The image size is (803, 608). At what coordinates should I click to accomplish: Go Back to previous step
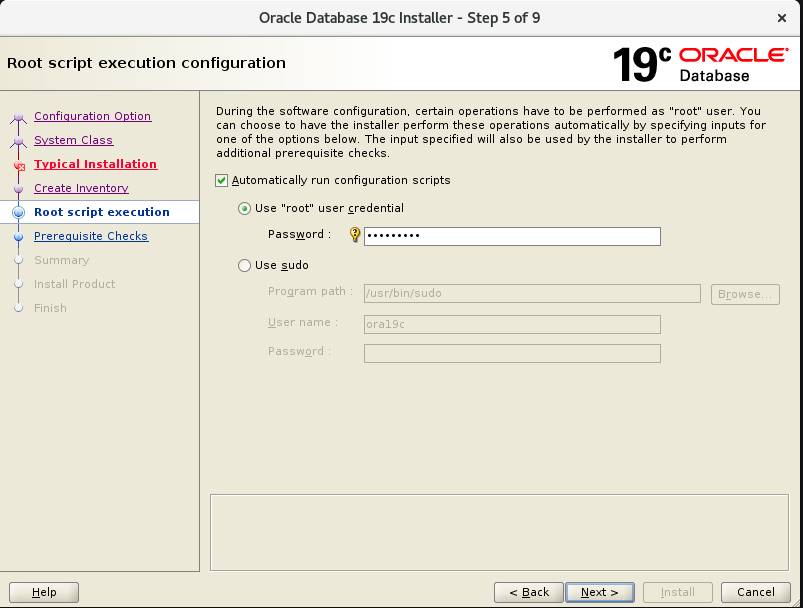pos(529,592)
